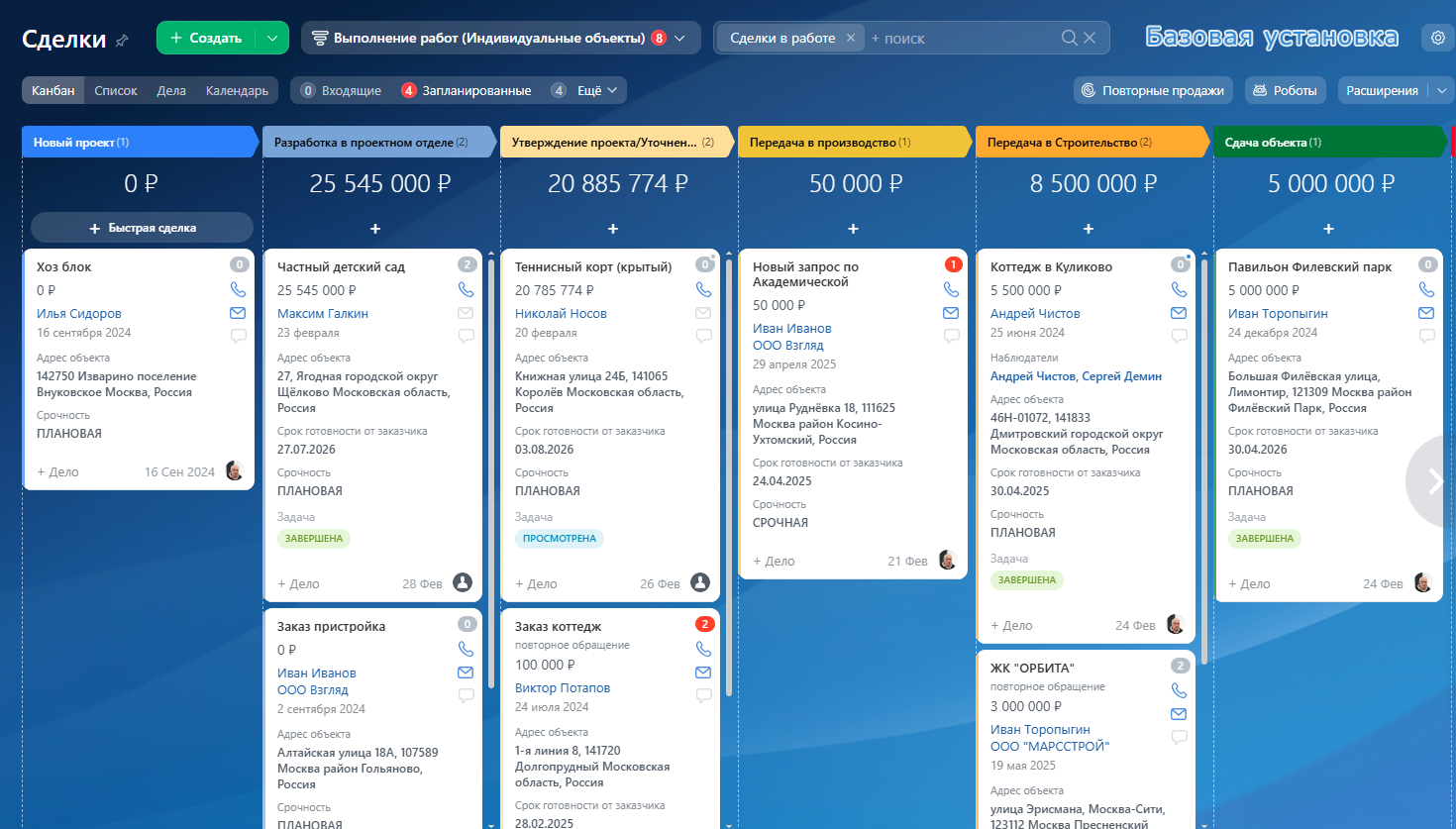Click the Создать button

pyautogui.click(x=206, y=38)
